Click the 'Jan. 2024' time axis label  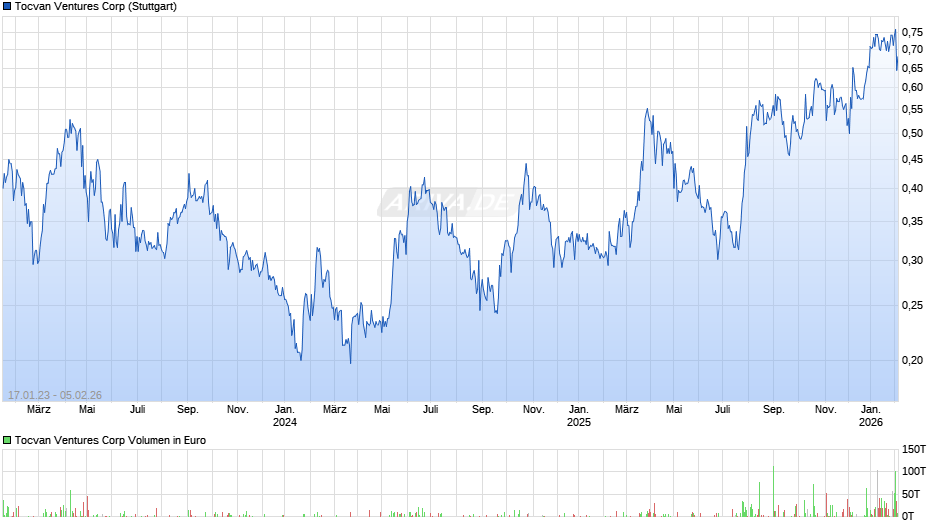(x=285, y=416)
